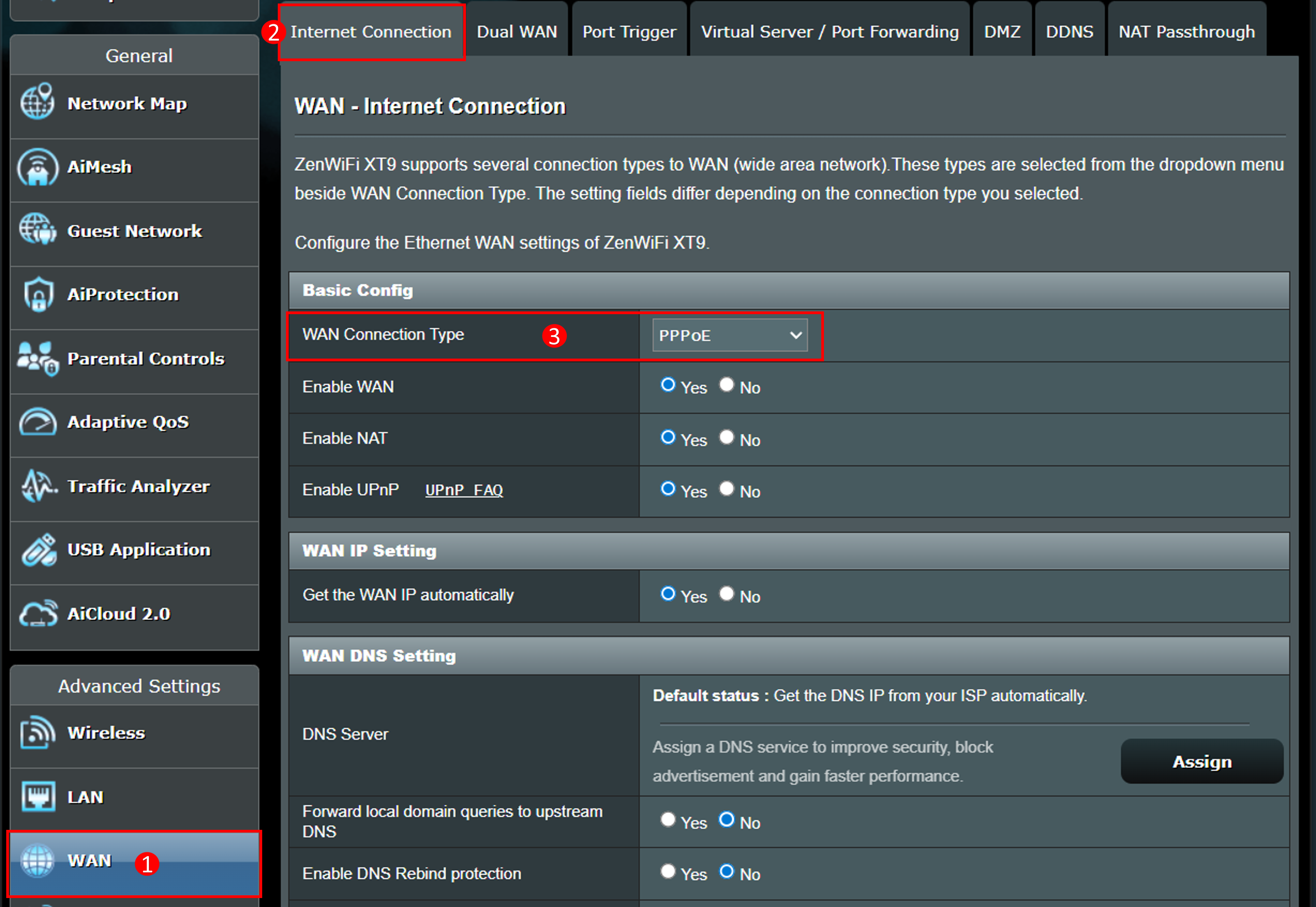
Task: Open AiProtection shield lock icon
Action: (38, 294)
